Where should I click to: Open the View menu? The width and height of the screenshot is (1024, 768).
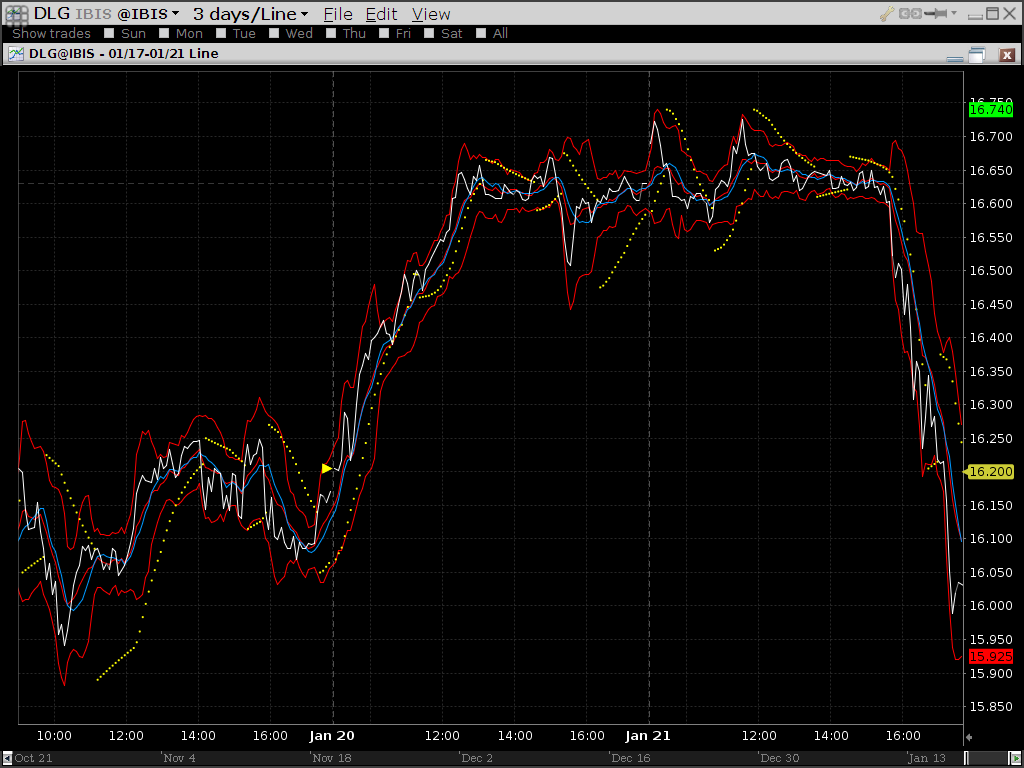tap(430, 14)
